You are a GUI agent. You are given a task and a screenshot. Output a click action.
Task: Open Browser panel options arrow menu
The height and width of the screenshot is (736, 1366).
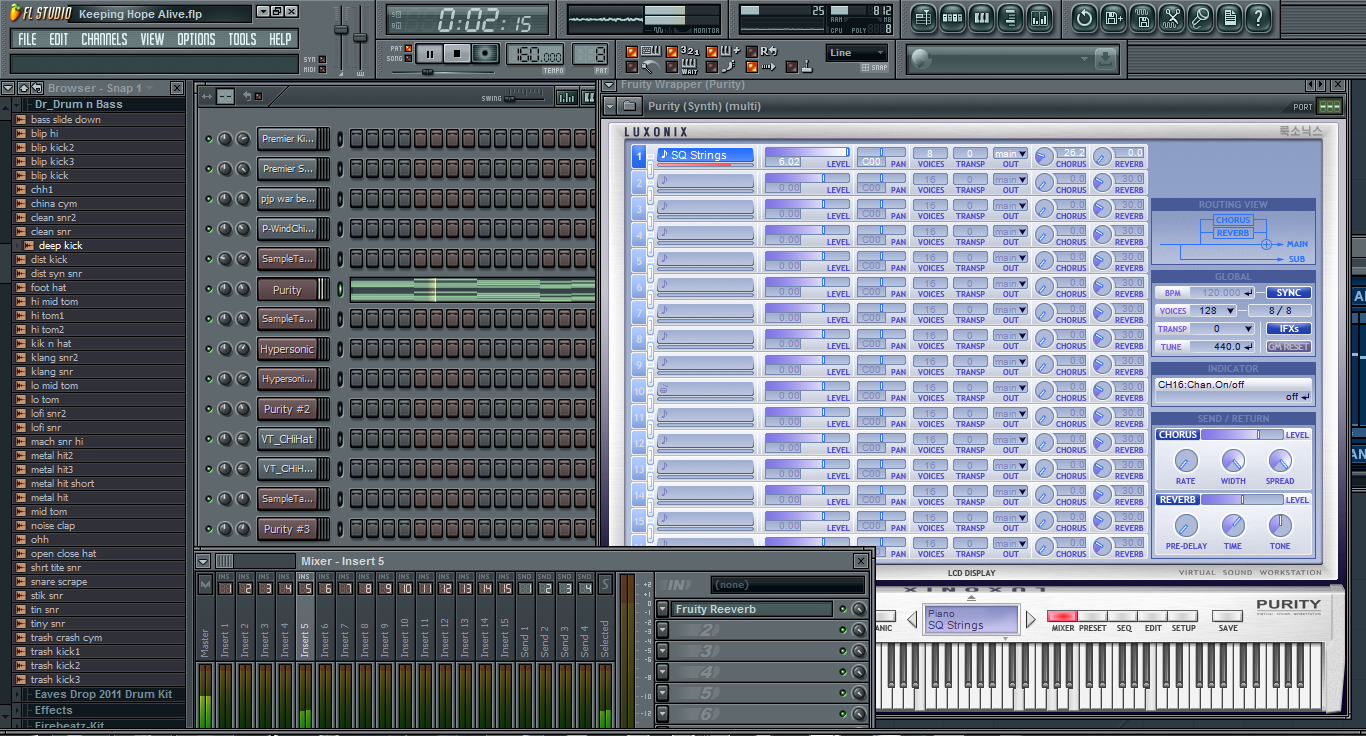(x=8, y=88)
